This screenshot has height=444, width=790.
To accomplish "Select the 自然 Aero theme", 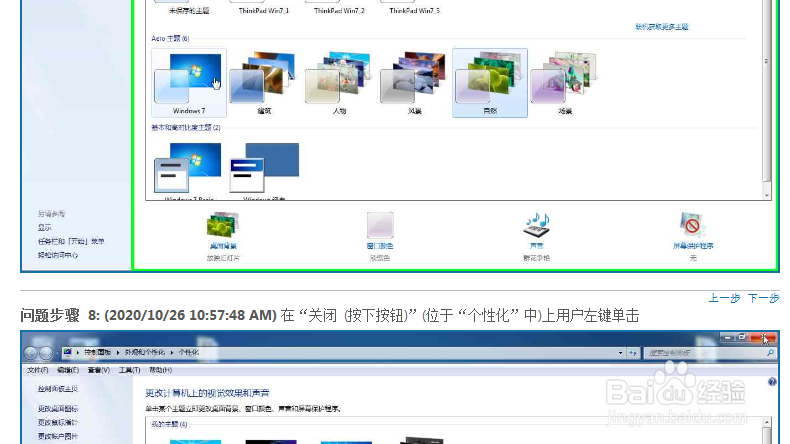I will click(x=490, y=83).
